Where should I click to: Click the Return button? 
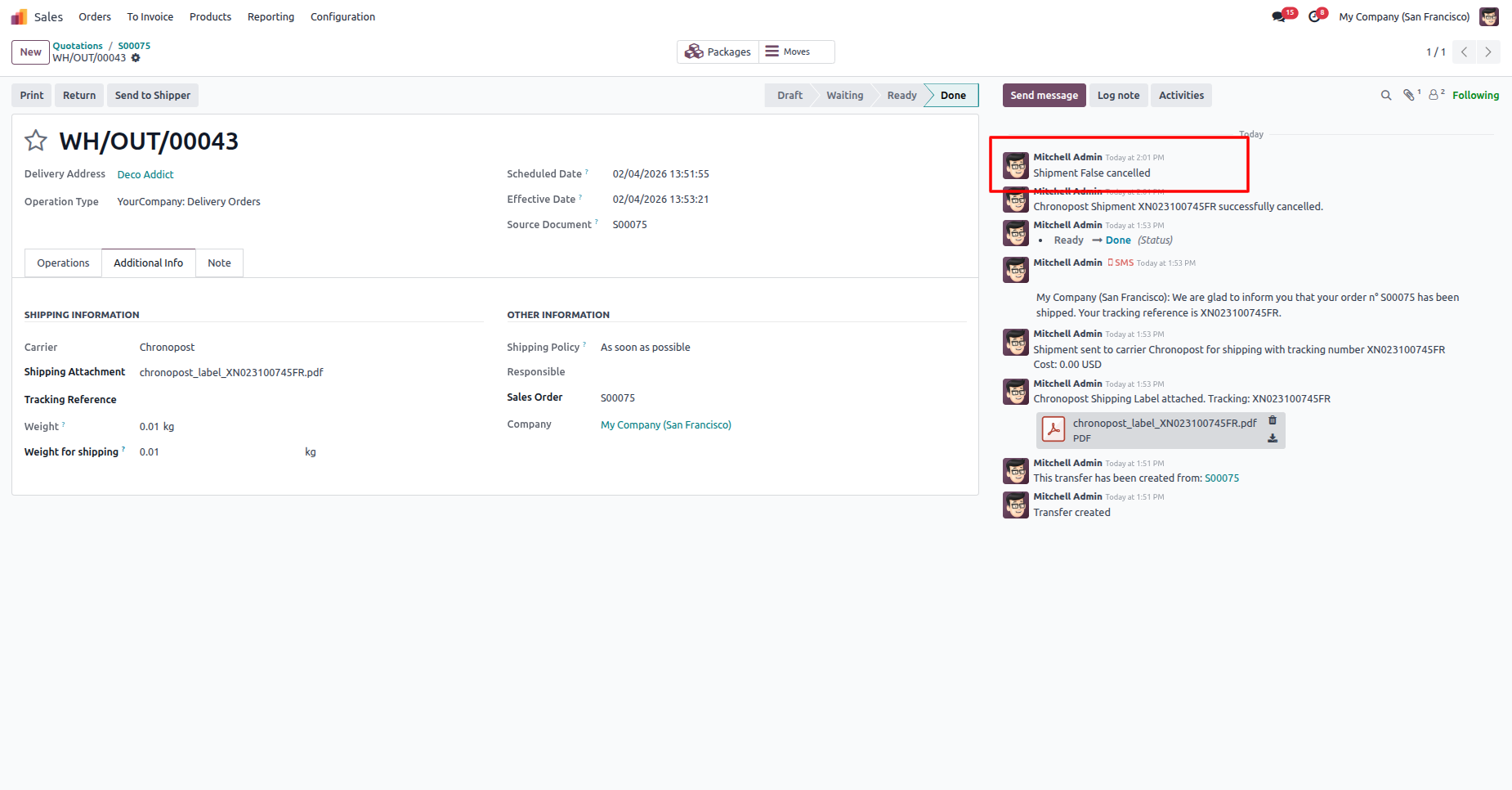[79, 96]
